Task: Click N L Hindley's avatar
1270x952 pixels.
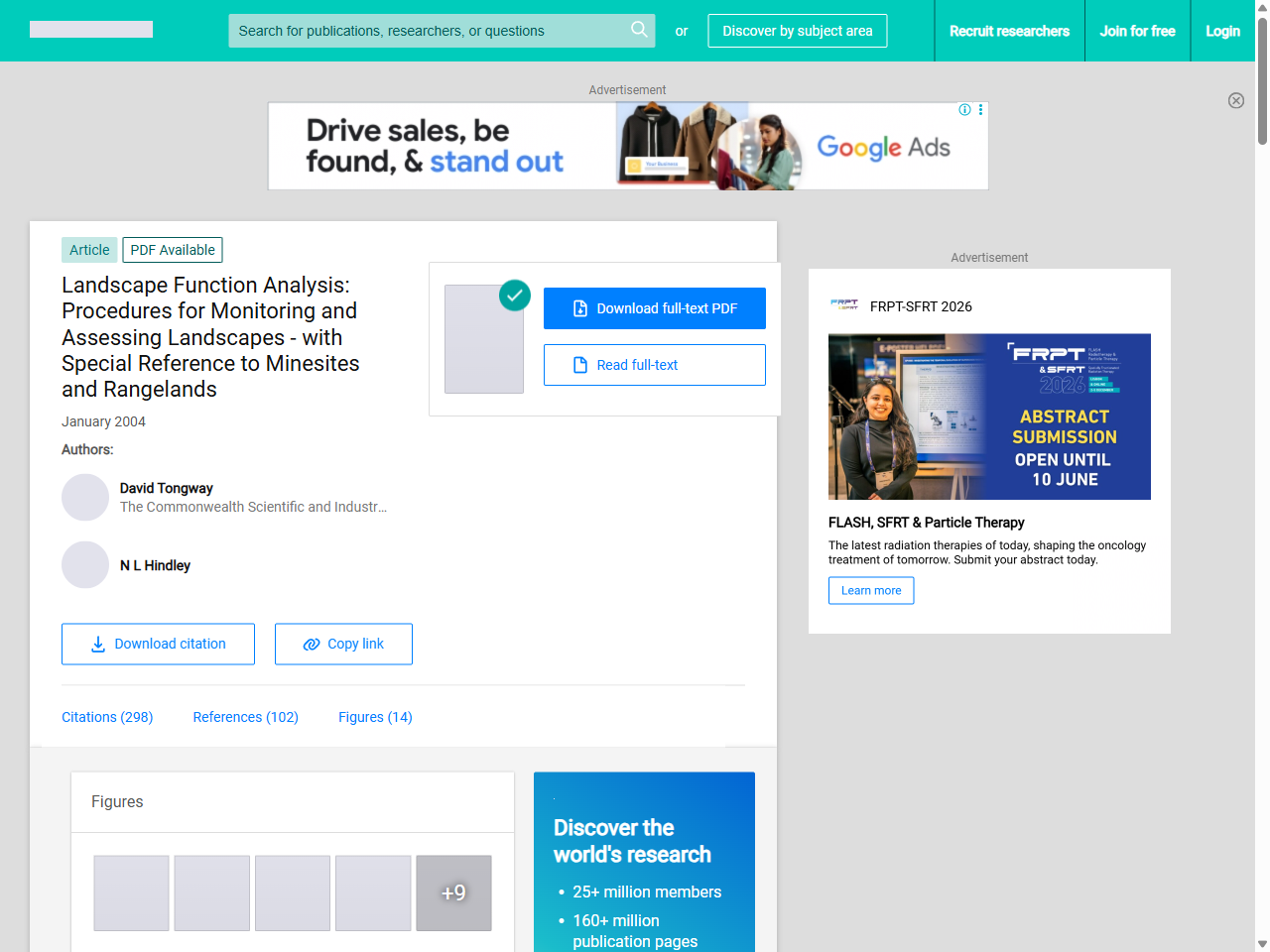Action: tap(85, 565)
